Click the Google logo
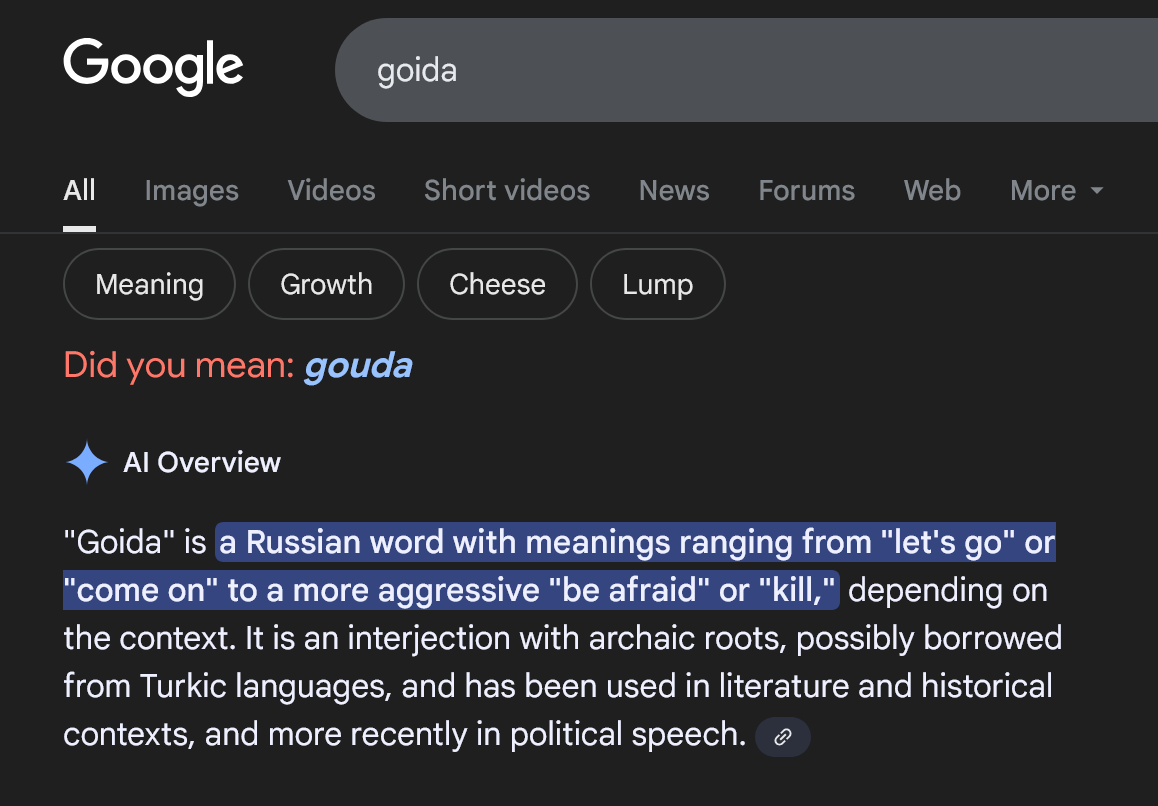The width and height of the screenshot is (1158, 806). pyautogui.click(x=153, y=67)
